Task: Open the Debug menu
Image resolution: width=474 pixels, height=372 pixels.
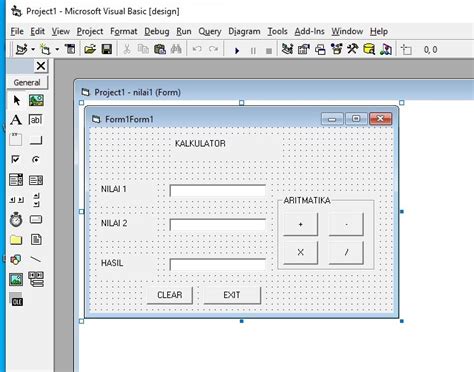Action: click(x=157, y=31)
